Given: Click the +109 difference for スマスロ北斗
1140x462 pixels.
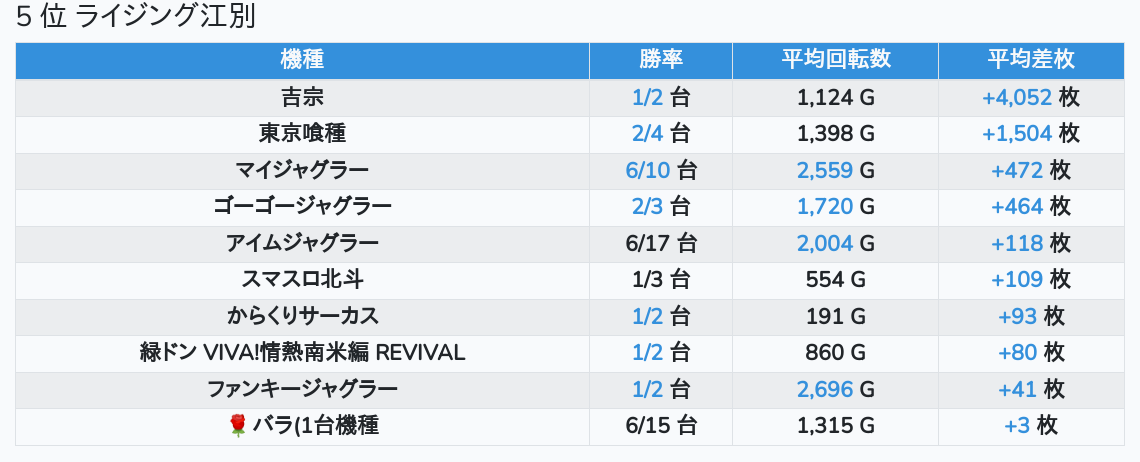Looking at the screenshot, I should pos(1017,280).
